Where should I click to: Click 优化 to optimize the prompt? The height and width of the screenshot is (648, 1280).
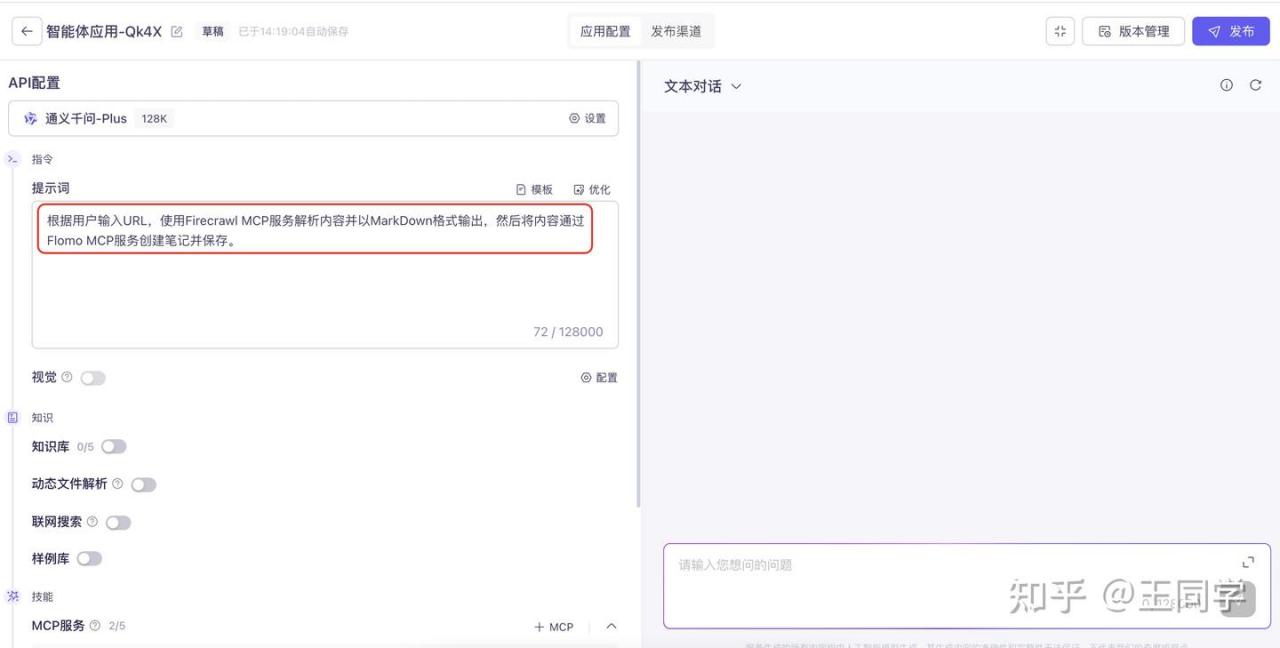pyautogui.click(x=592, y=189)
